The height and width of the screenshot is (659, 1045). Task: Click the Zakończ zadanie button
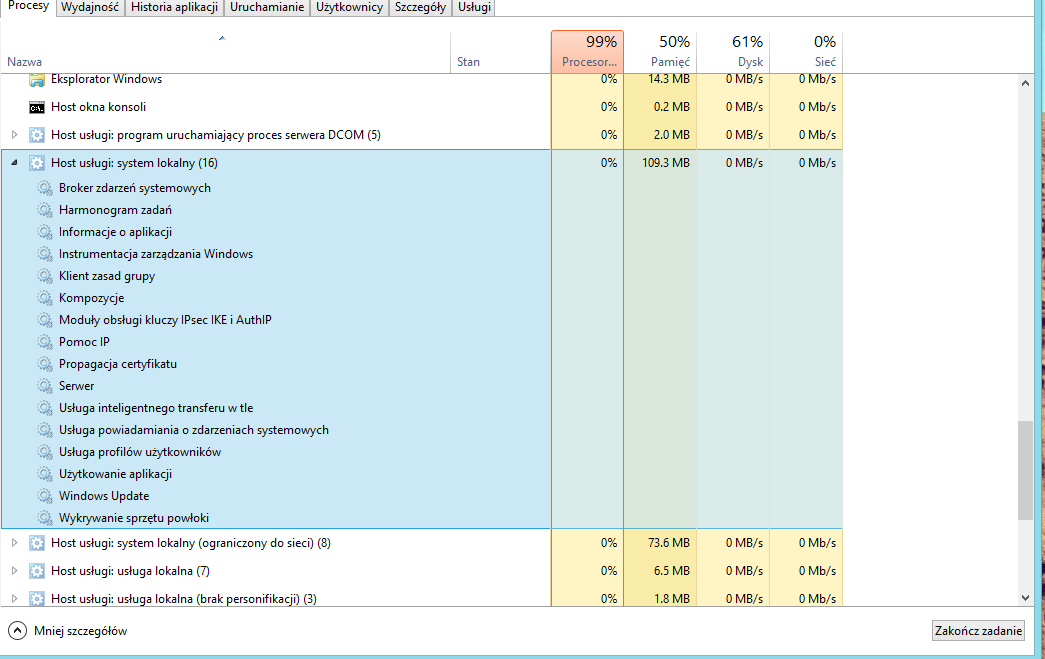[x=978, y=630]
